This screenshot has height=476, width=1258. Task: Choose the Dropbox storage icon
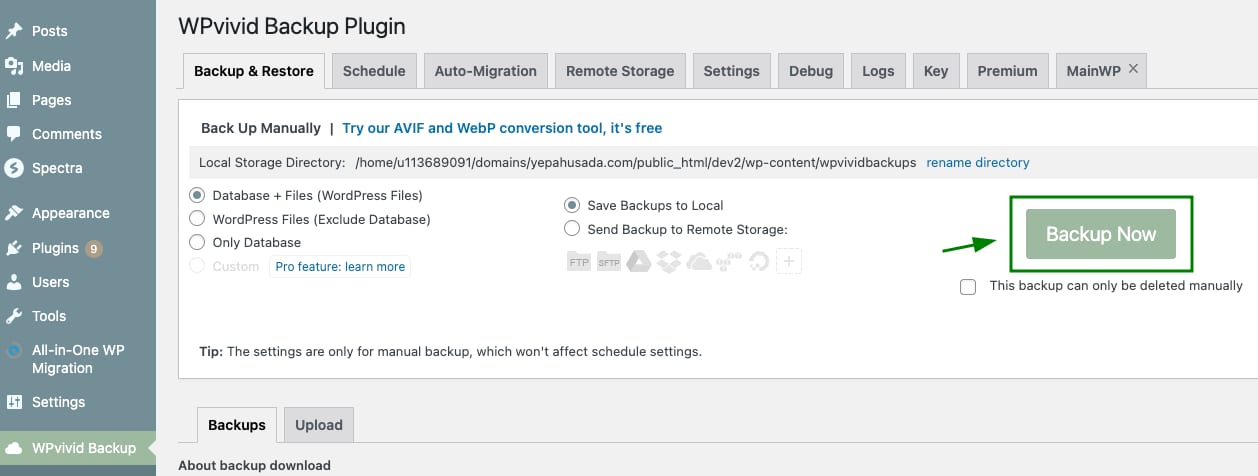point(669,262)
